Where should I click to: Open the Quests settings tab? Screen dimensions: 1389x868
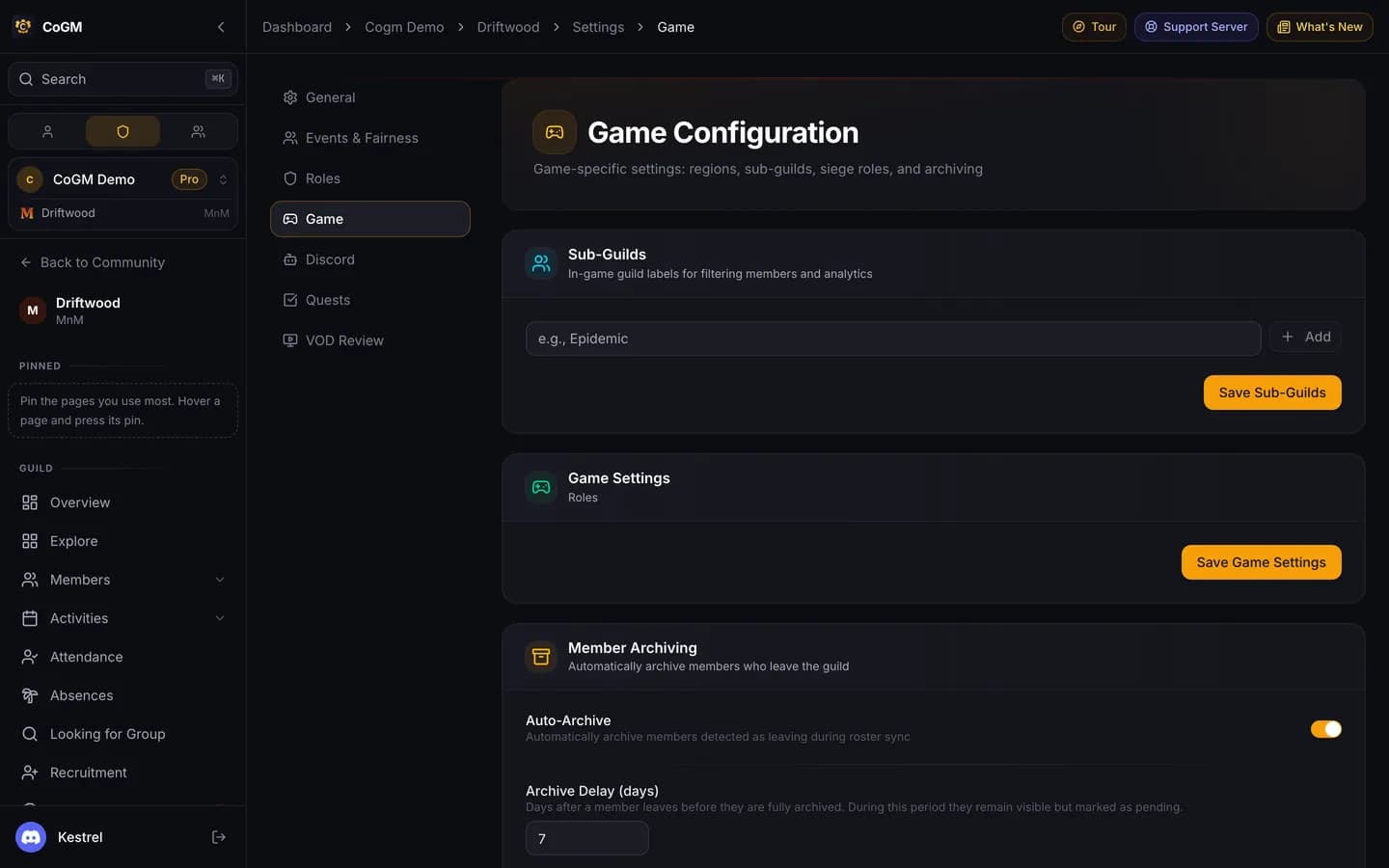(370, 300)
